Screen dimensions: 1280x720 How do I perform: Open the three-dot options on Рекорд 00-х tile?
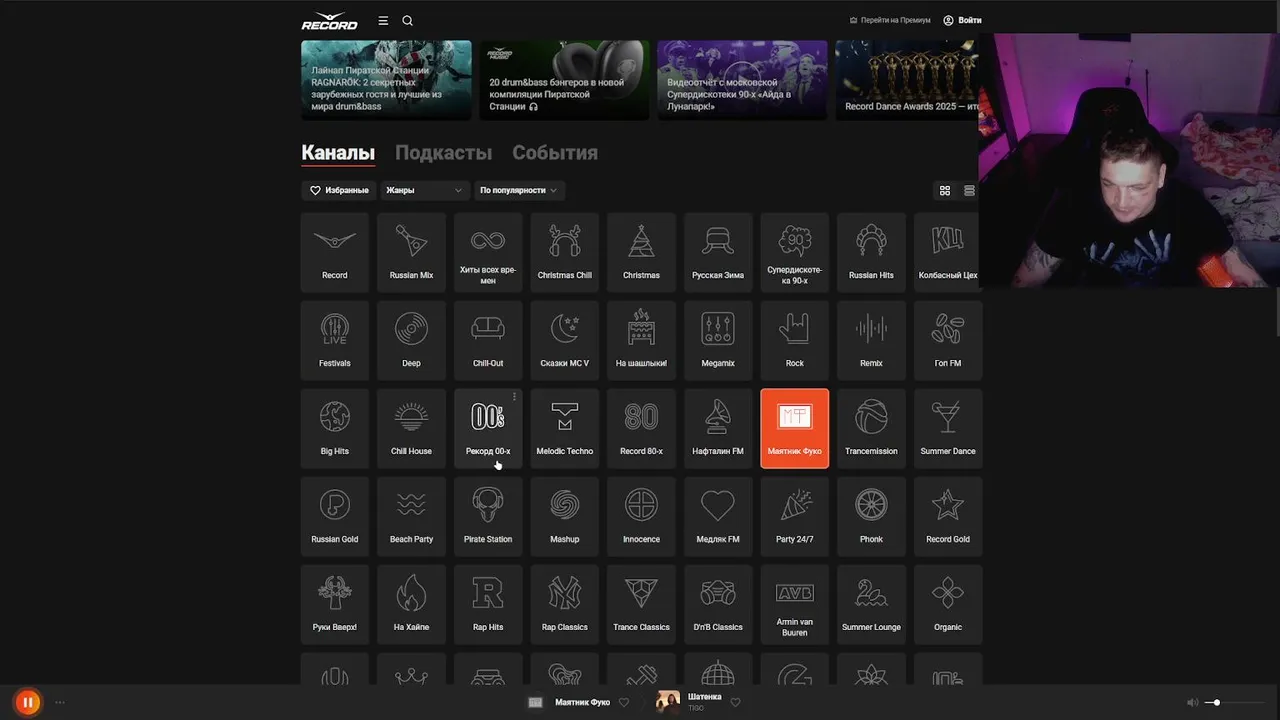click(x=514, y=397)
